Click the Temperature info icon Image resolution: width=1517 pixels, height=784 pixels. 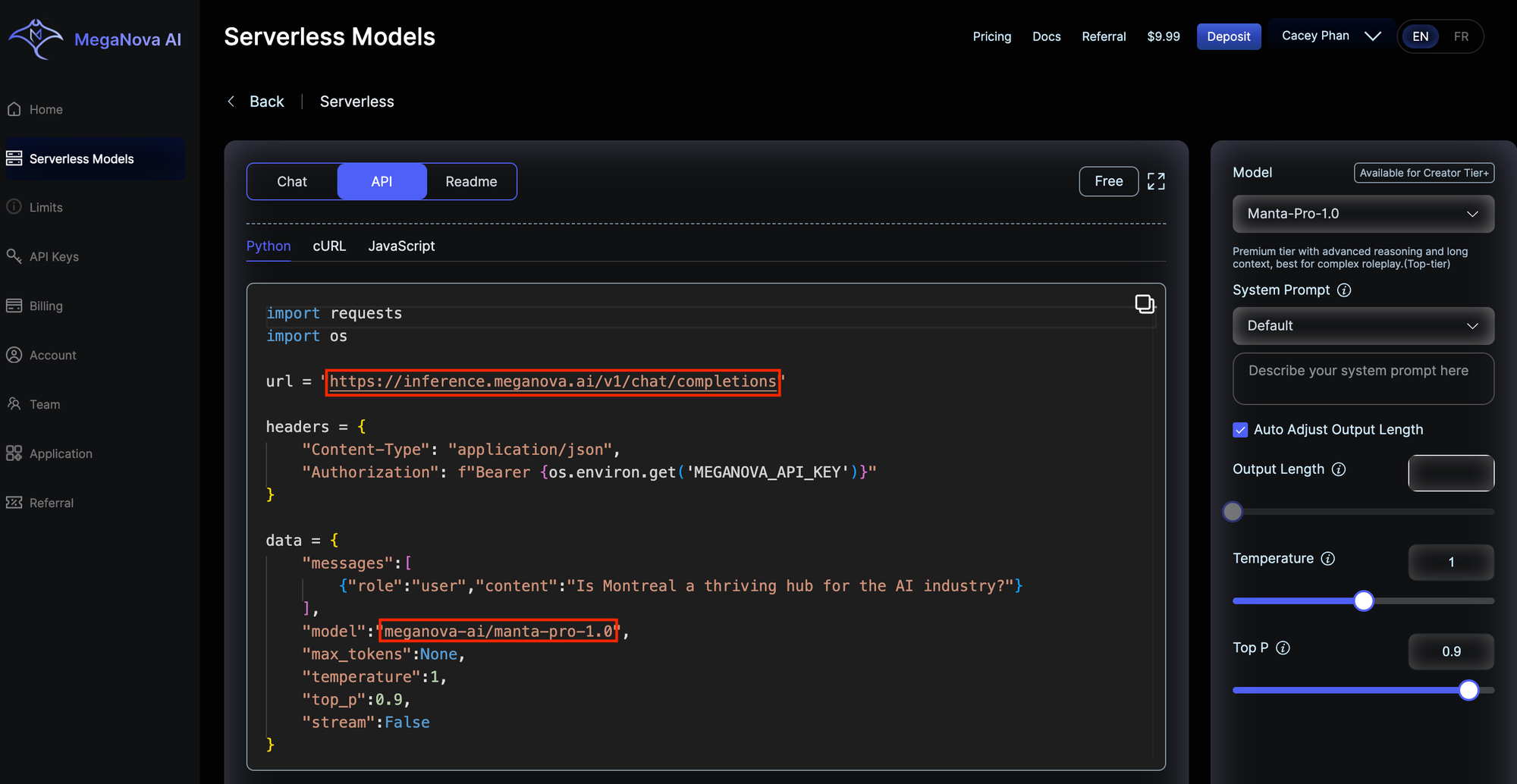click(1328, 559)
